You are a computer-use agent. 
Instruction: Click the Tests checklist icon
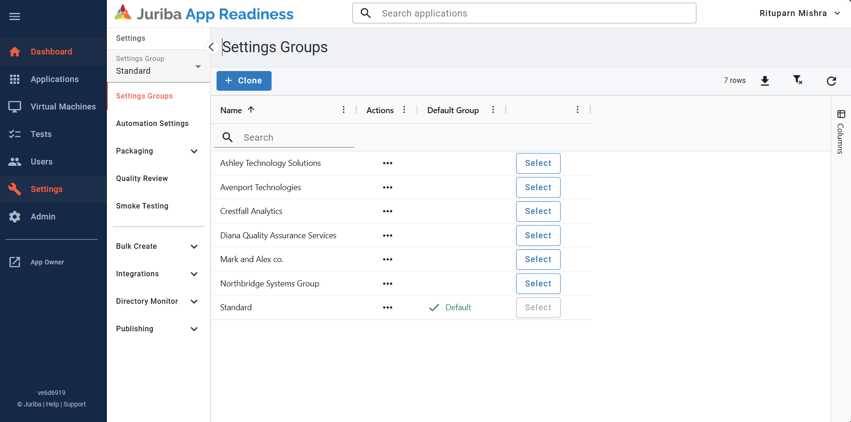click(x=15, y=134)
